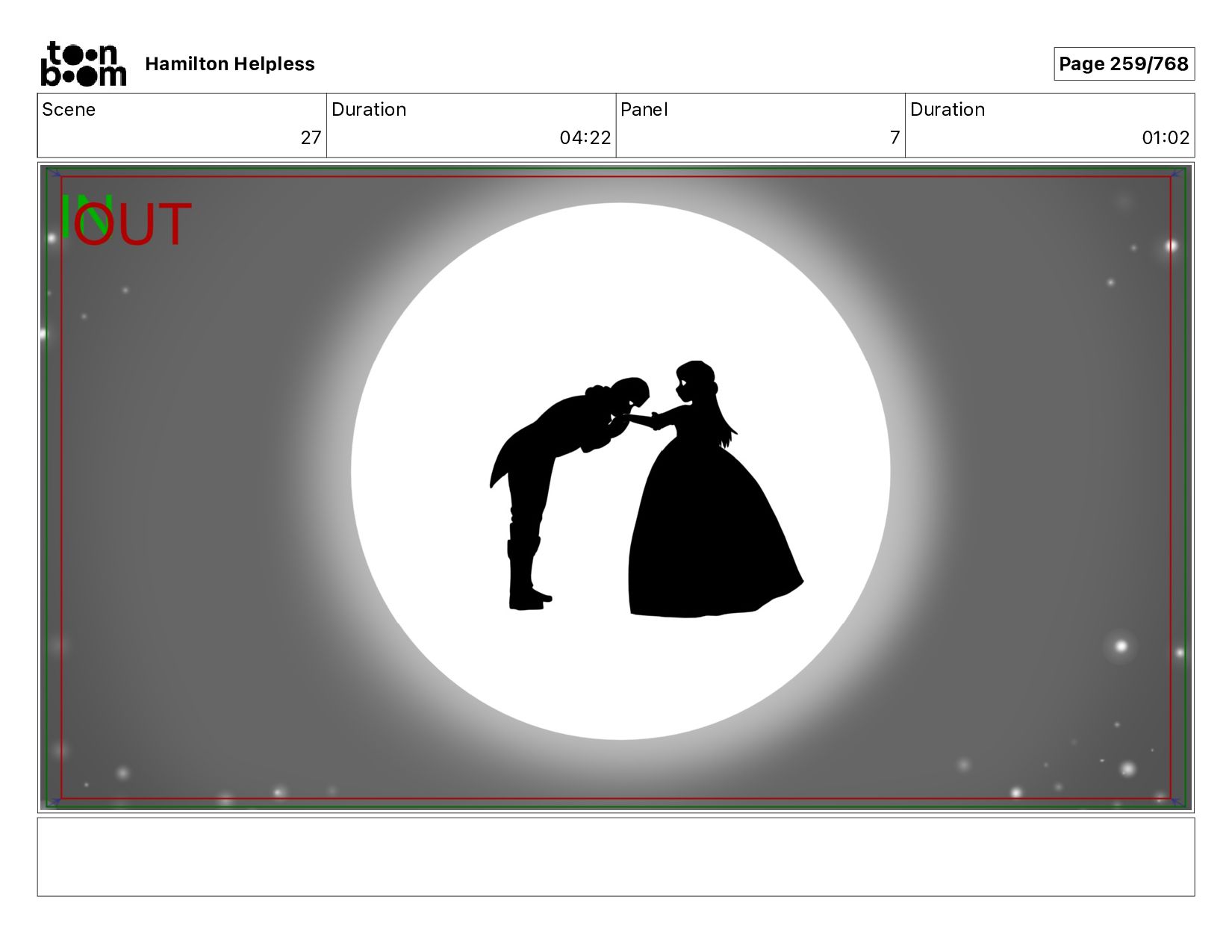1232x952 pixels.
Task: Click the empty notes box below panel
Action: pos(615,856)
